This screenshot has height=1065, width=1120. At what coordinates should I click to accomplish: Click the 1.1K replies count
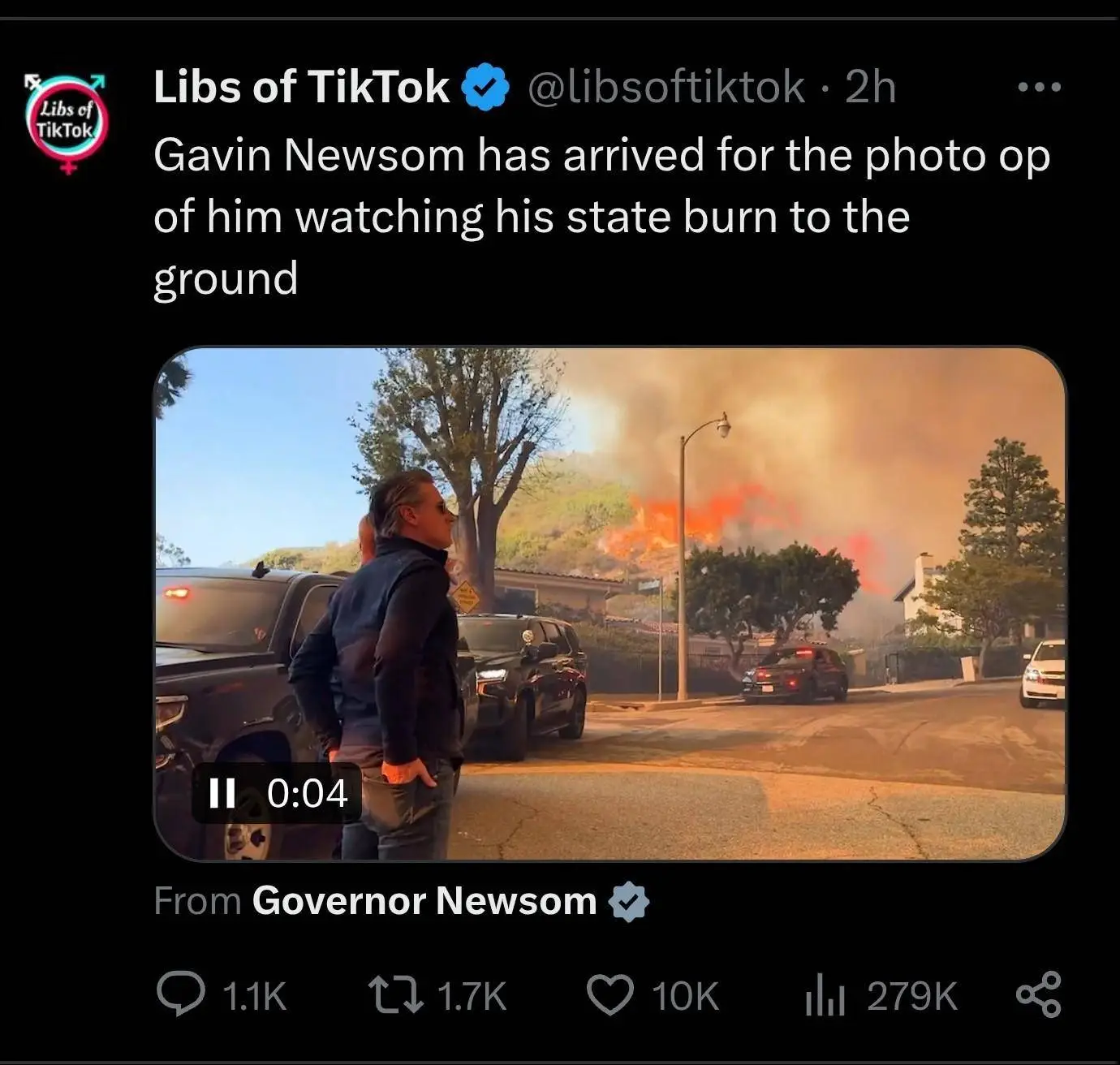(254, 996)
